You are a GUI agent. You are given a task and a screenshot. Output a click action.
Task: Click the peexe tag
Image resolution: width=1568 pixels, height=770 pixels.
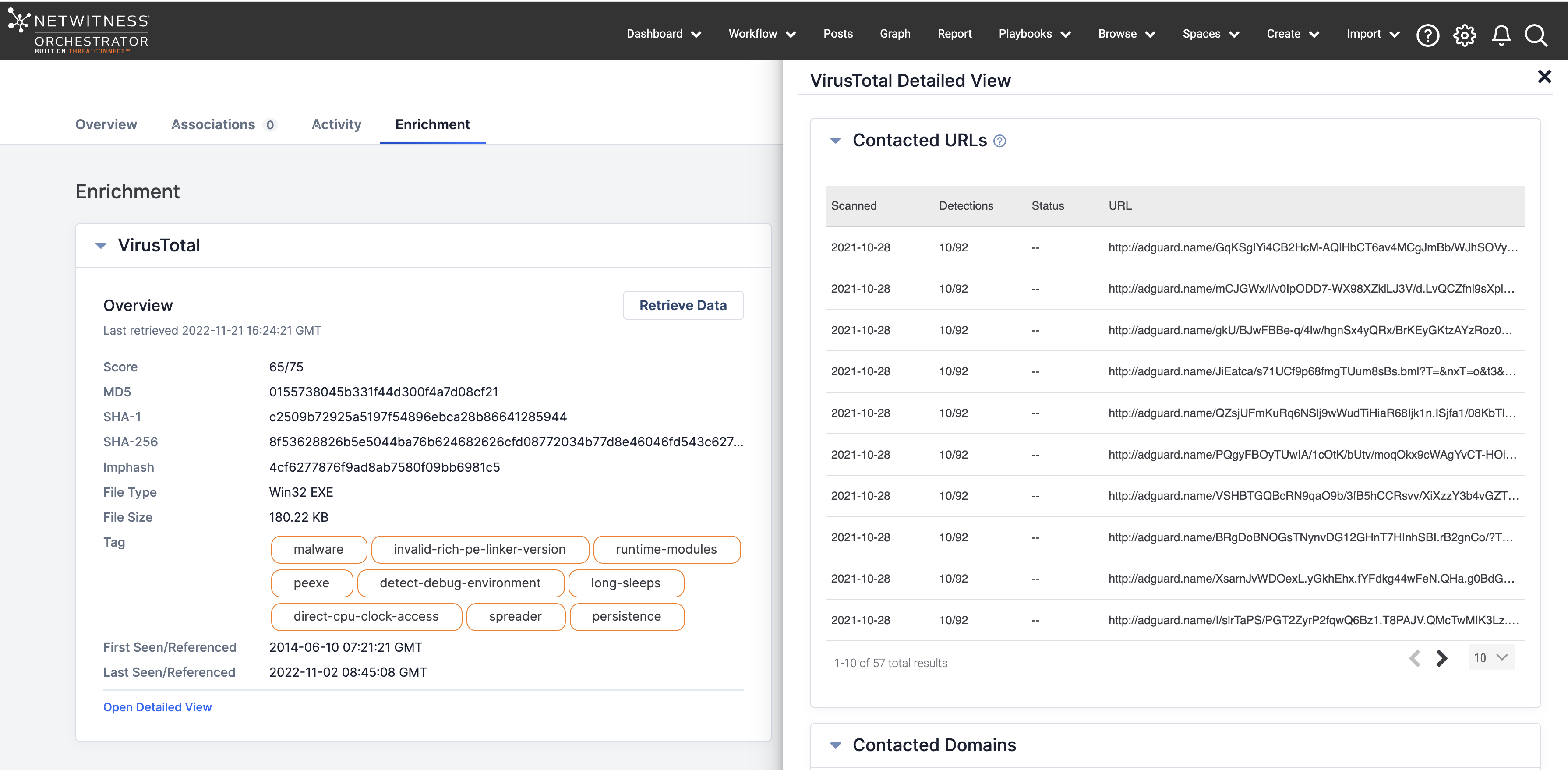[x=312, y=583]
